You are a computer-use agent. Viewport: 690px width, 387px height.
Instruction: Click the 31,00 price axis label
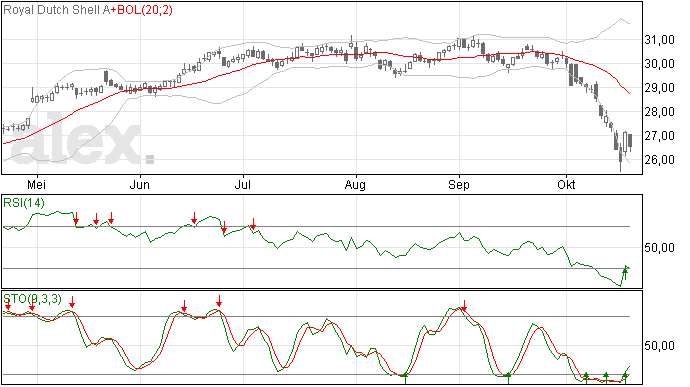coord(659,40)
